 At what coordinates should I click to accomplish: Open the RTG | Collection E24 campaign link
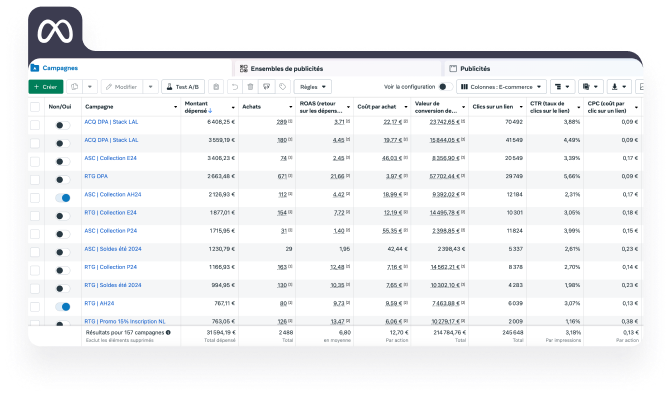(x=111, y=212)
